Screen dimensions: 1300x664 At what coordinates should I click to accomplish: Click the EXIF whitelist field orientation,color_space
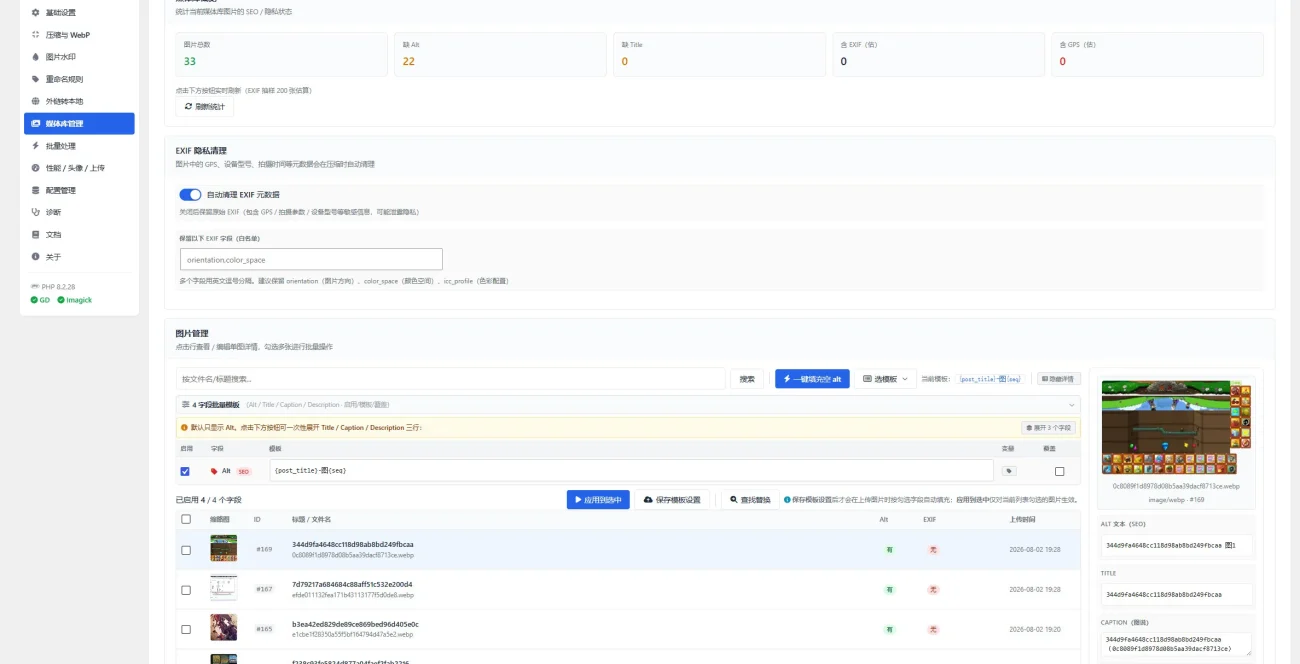[x=311, y=259]
